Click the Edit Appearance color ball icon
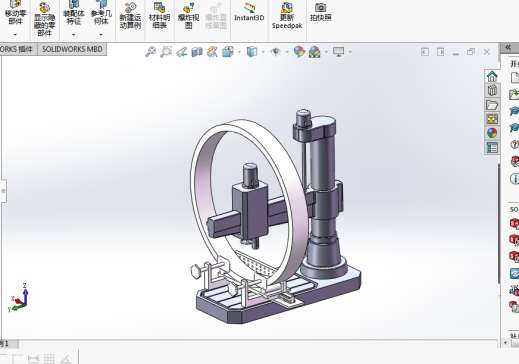Screen dimensions: 519x364 (x=299, y=52)
